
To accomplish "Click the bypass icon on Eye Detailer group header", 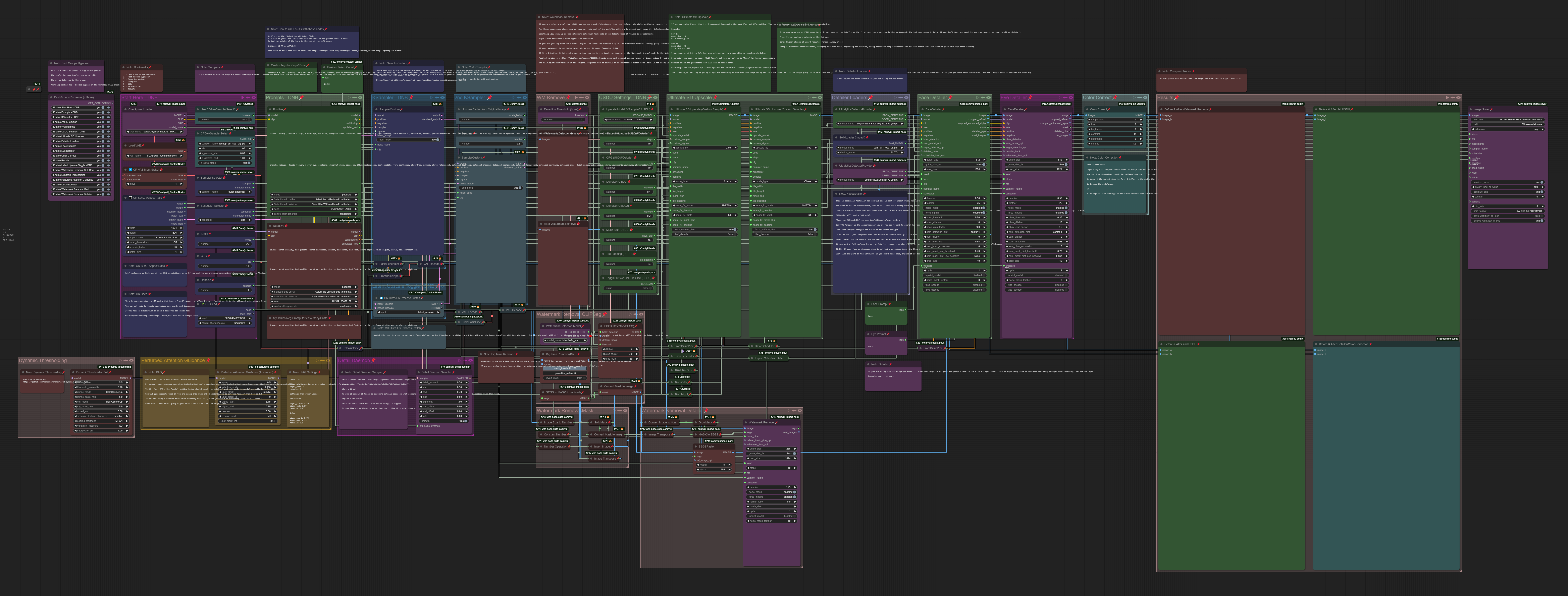I will (1065, 97).
